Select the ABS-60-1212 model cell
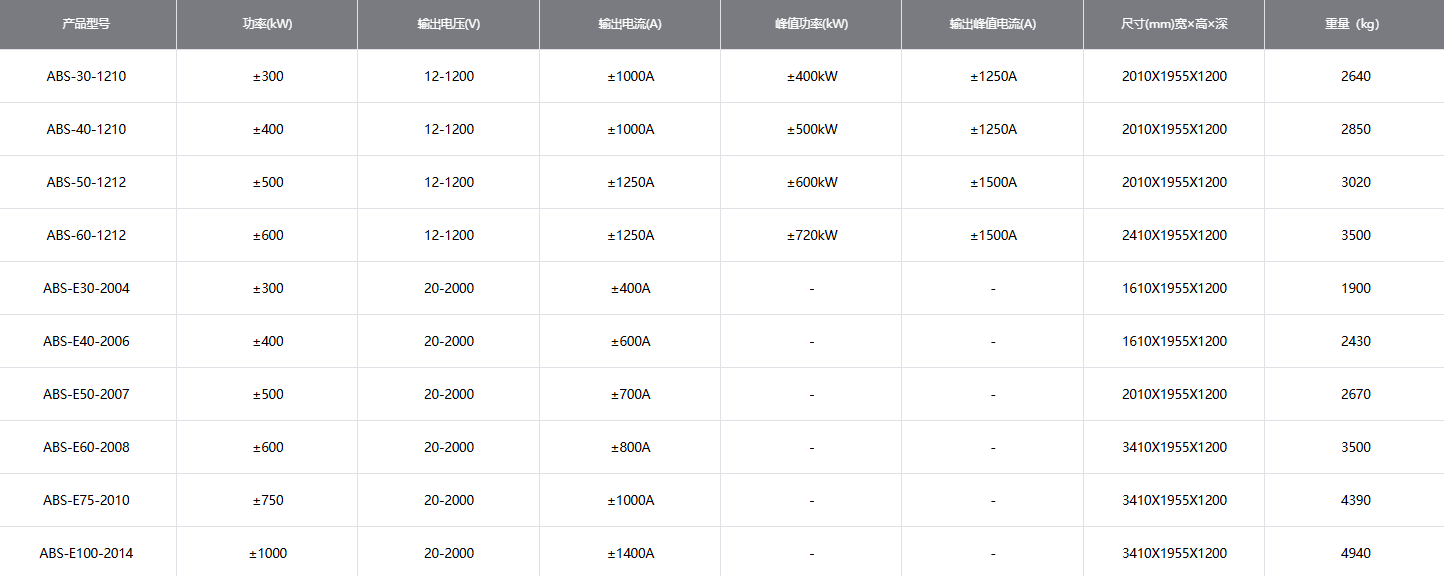This screenshot has height=576, width=1444. (86, 235)
